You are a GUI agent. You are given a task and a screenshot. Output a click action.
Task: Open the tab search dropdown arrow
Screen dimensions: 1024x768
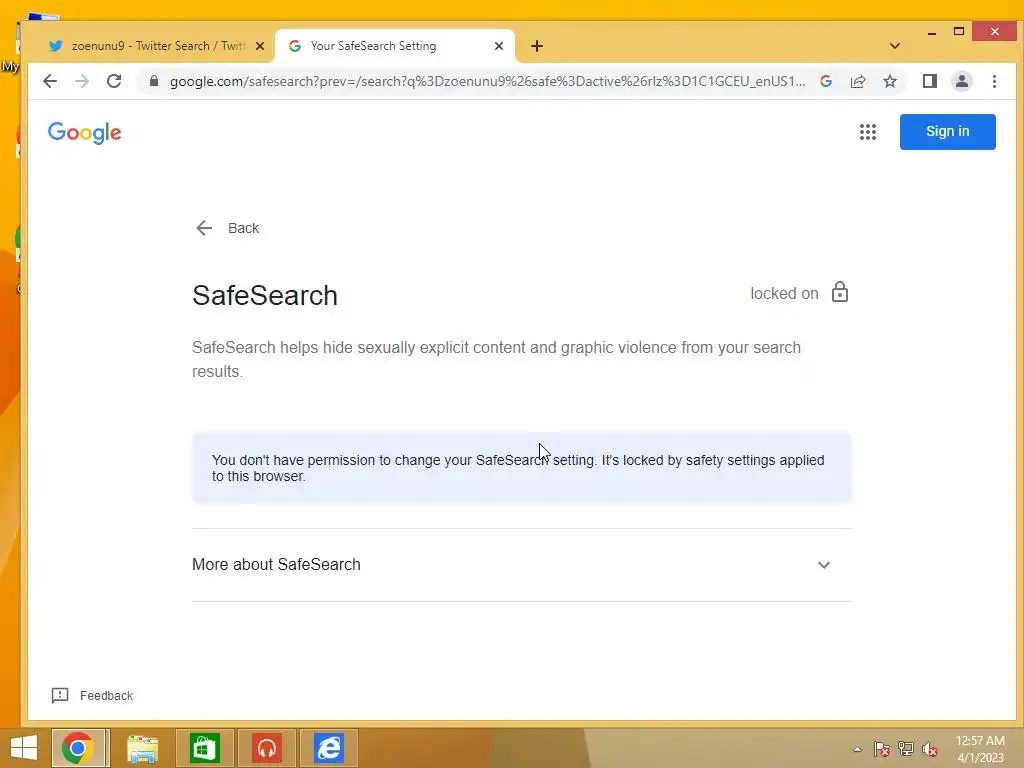pyautogui.click(x=895, y=46)
